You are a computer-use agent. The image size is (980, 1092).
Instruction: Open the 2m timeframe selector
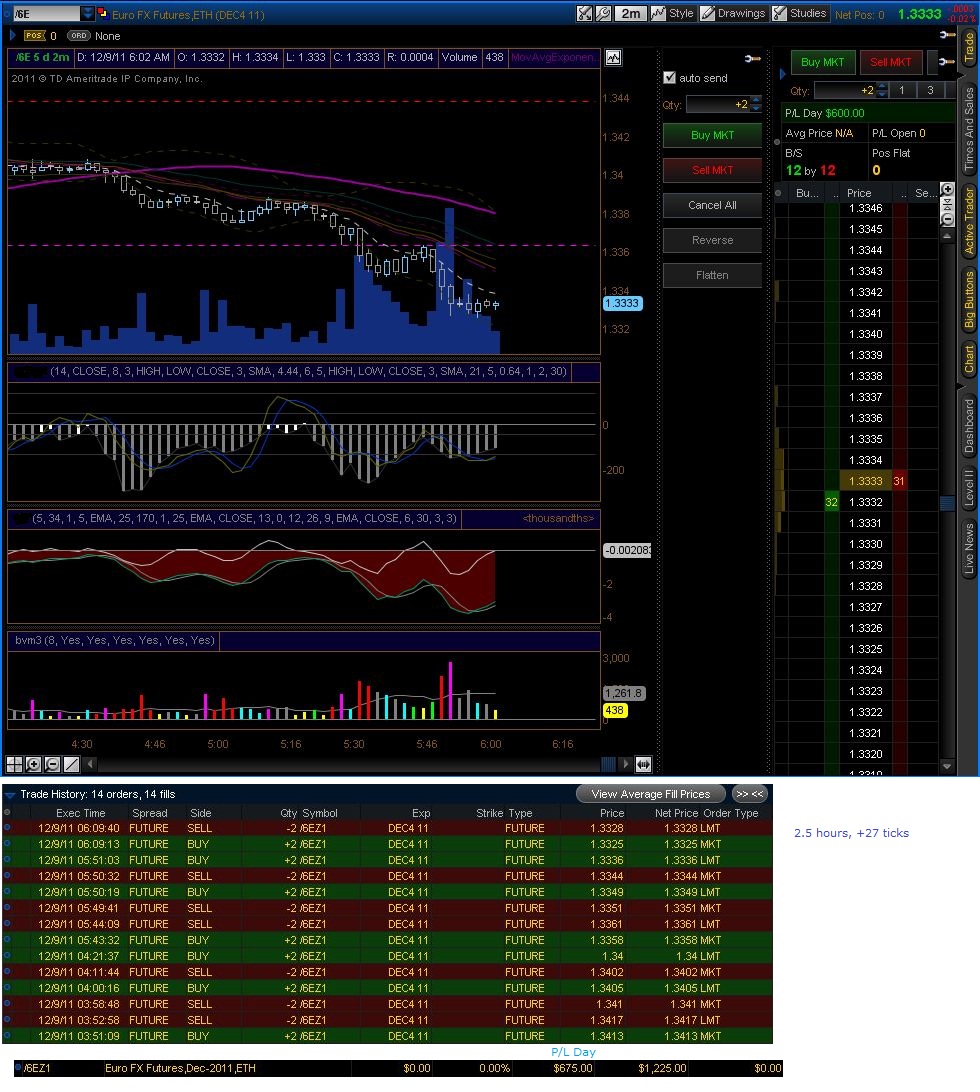coord(630,13)
